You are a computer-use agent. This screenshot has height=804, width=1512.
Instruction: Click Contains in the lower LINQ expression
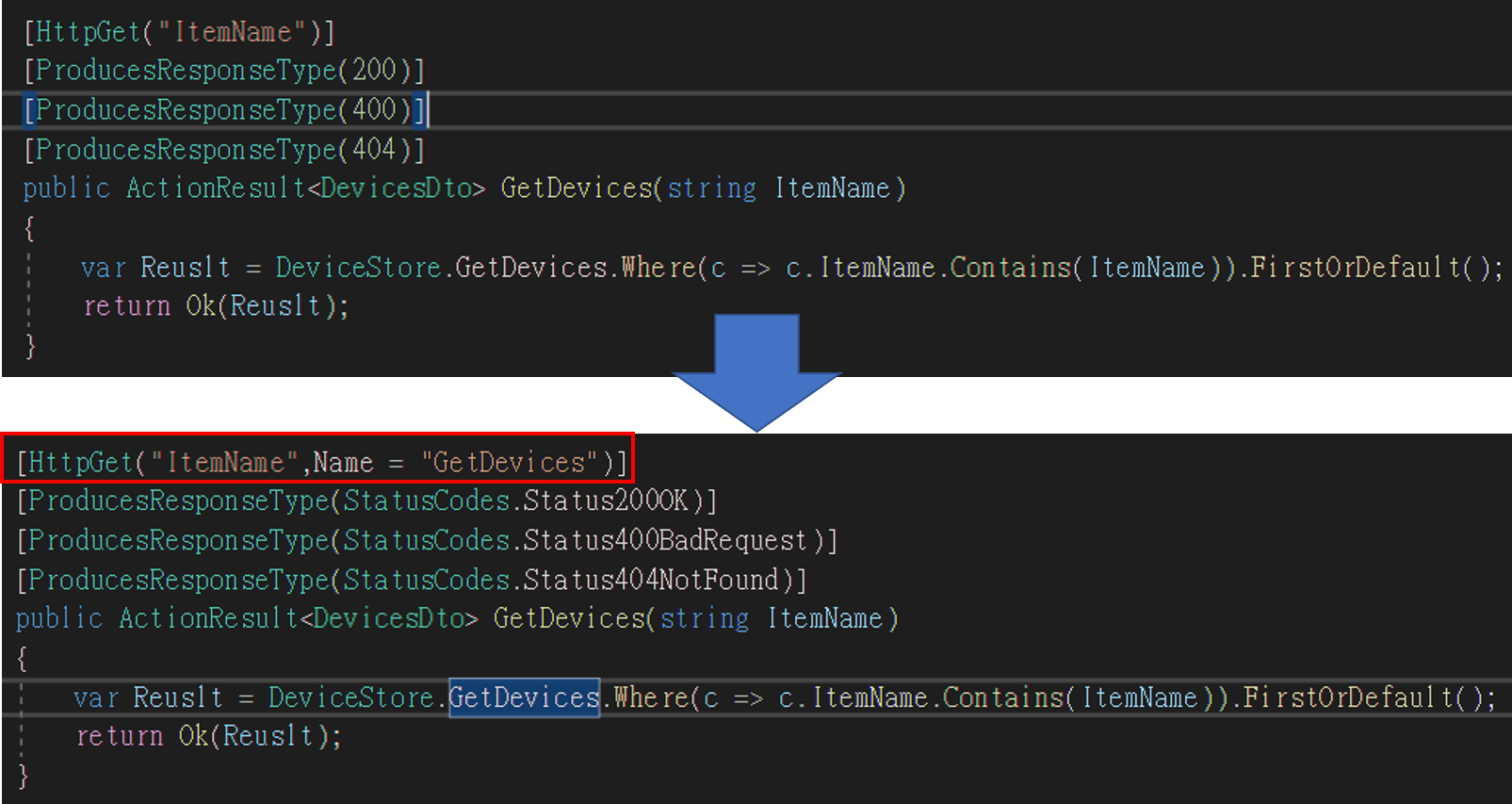pos(1003,697)
